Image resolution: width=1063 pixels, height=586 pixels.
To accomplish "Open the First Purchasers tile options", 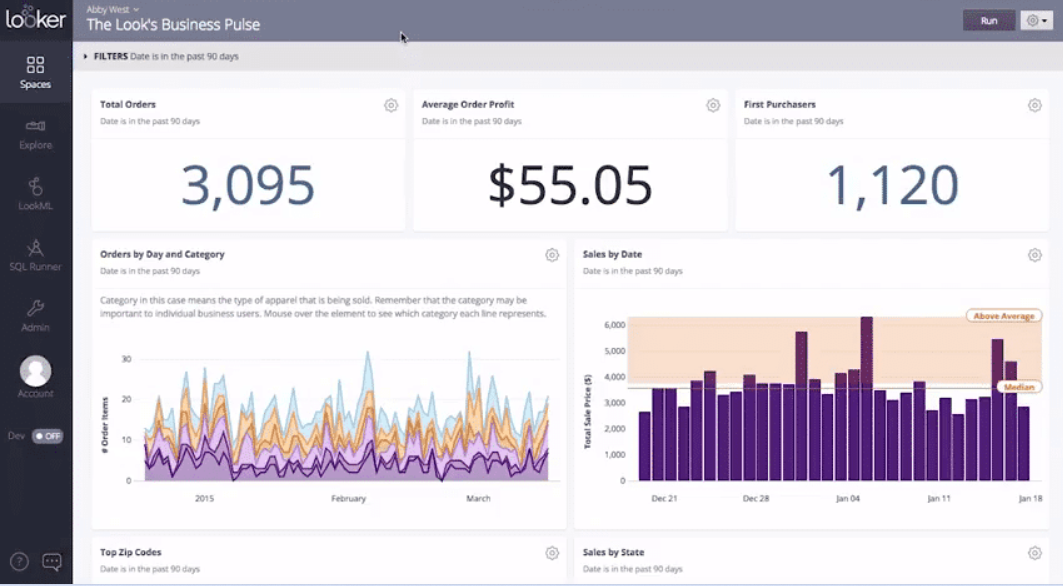I will 1033,104.
